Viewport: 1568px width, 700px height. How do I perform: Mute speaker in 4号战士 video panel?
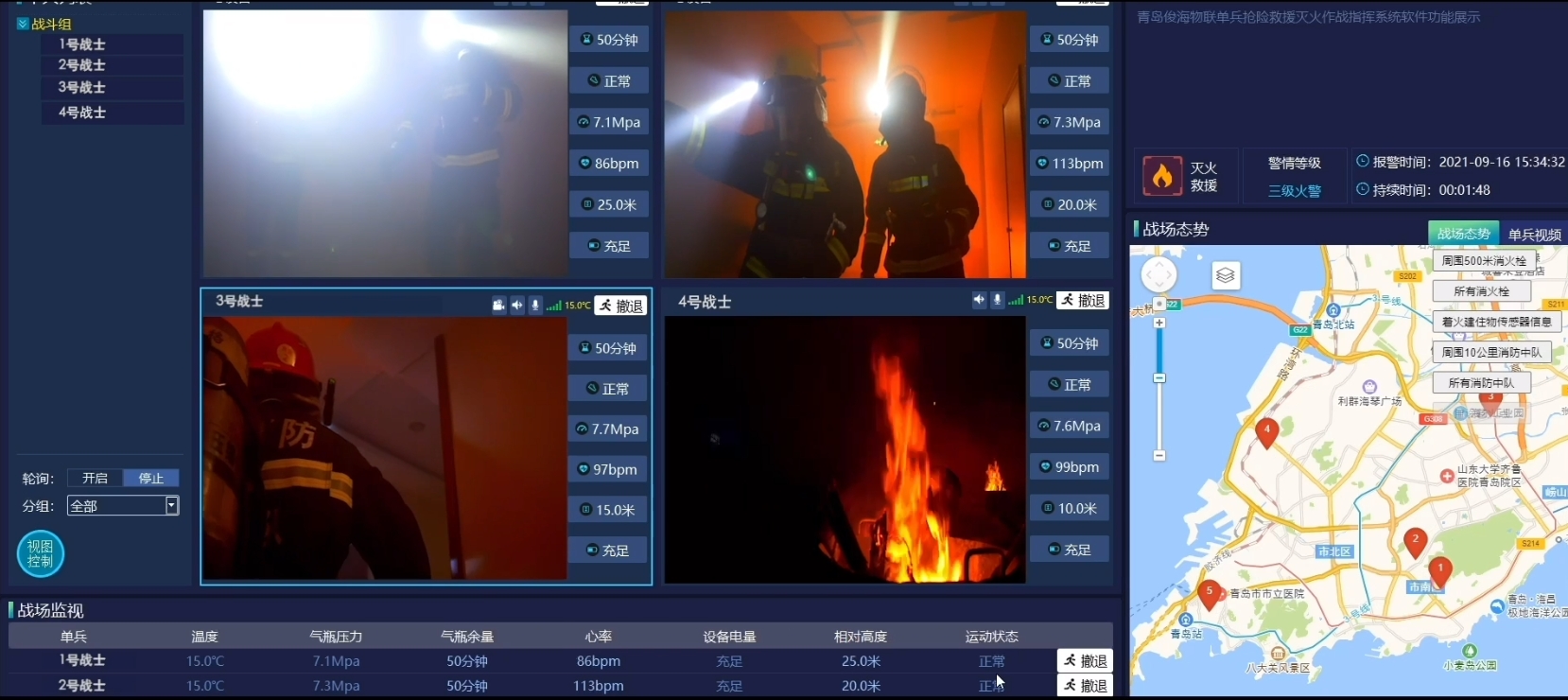click(979, 300)
